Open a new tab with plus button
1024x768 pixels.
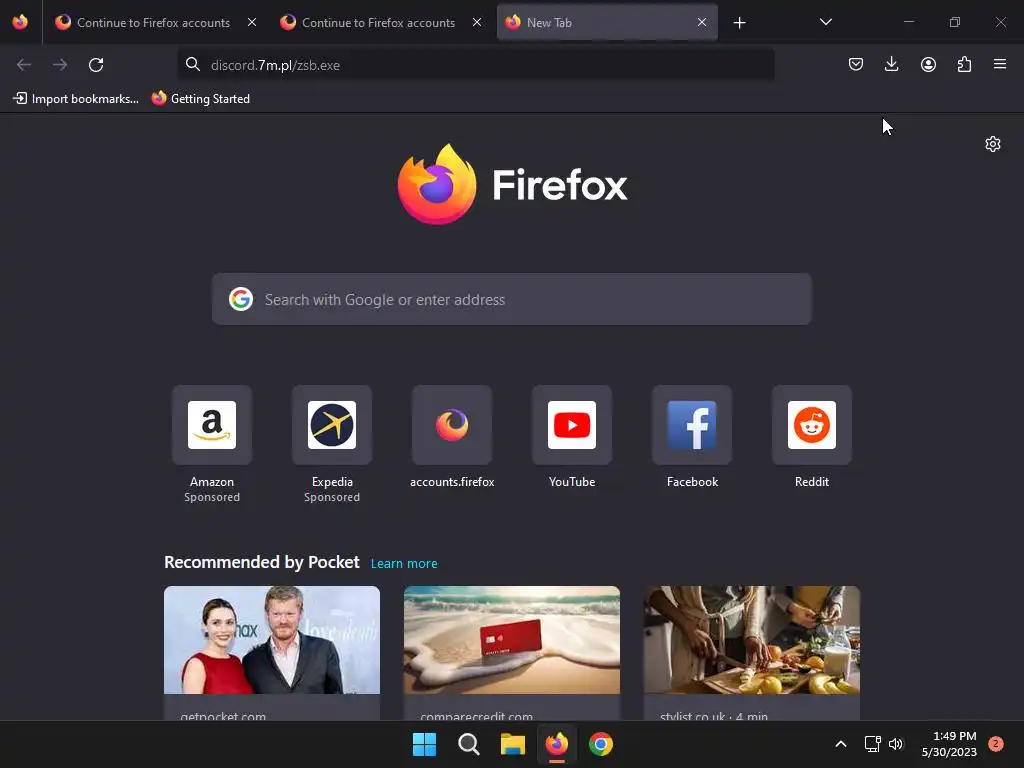[x=739, y=23]
